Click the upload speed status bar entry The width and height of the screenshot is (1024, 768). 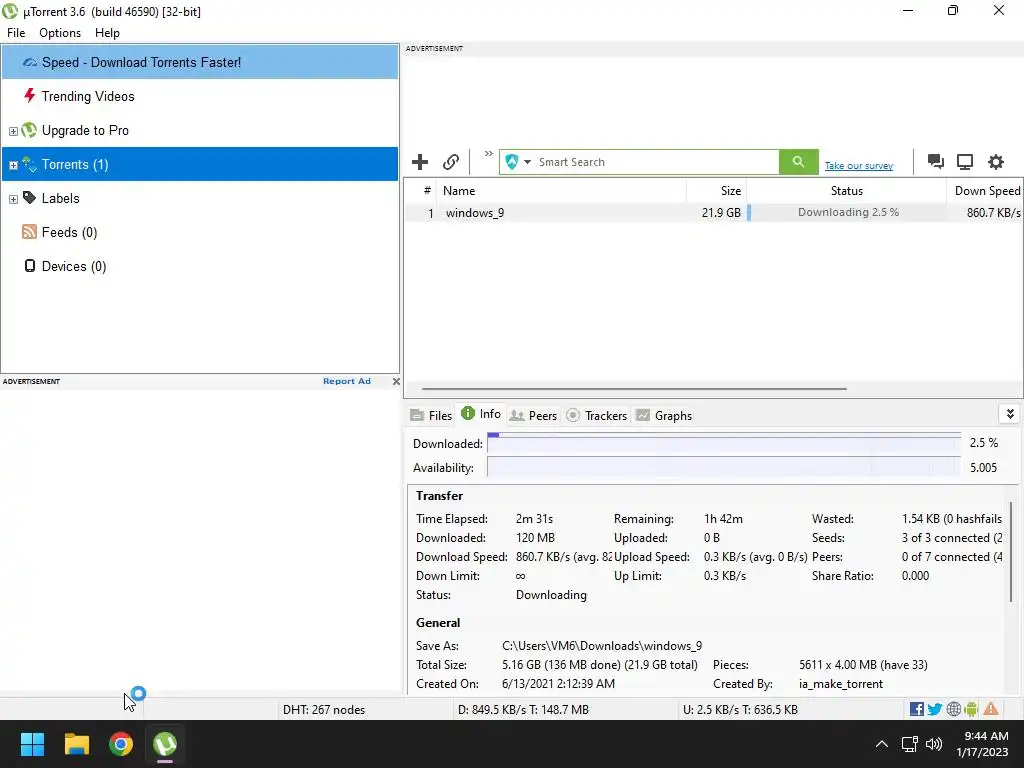click(740, 710)
